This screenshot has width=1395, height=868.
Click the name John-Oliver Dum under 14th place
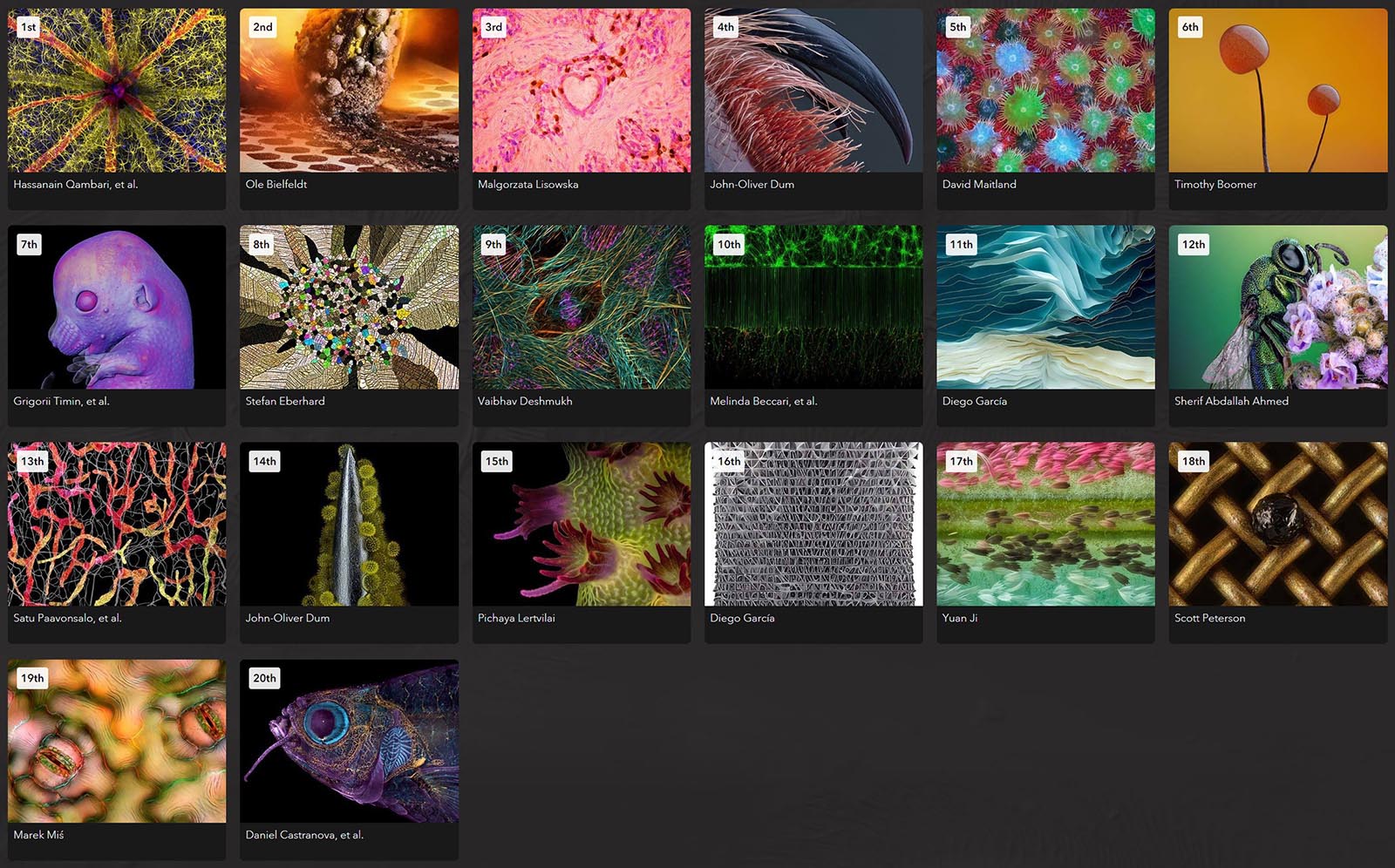coord(288,618)
